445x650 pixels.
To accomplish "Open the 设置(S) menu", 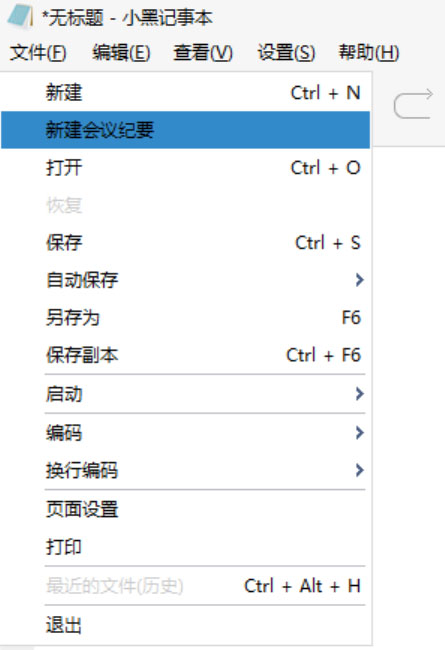I will click(x=286, y=53).
